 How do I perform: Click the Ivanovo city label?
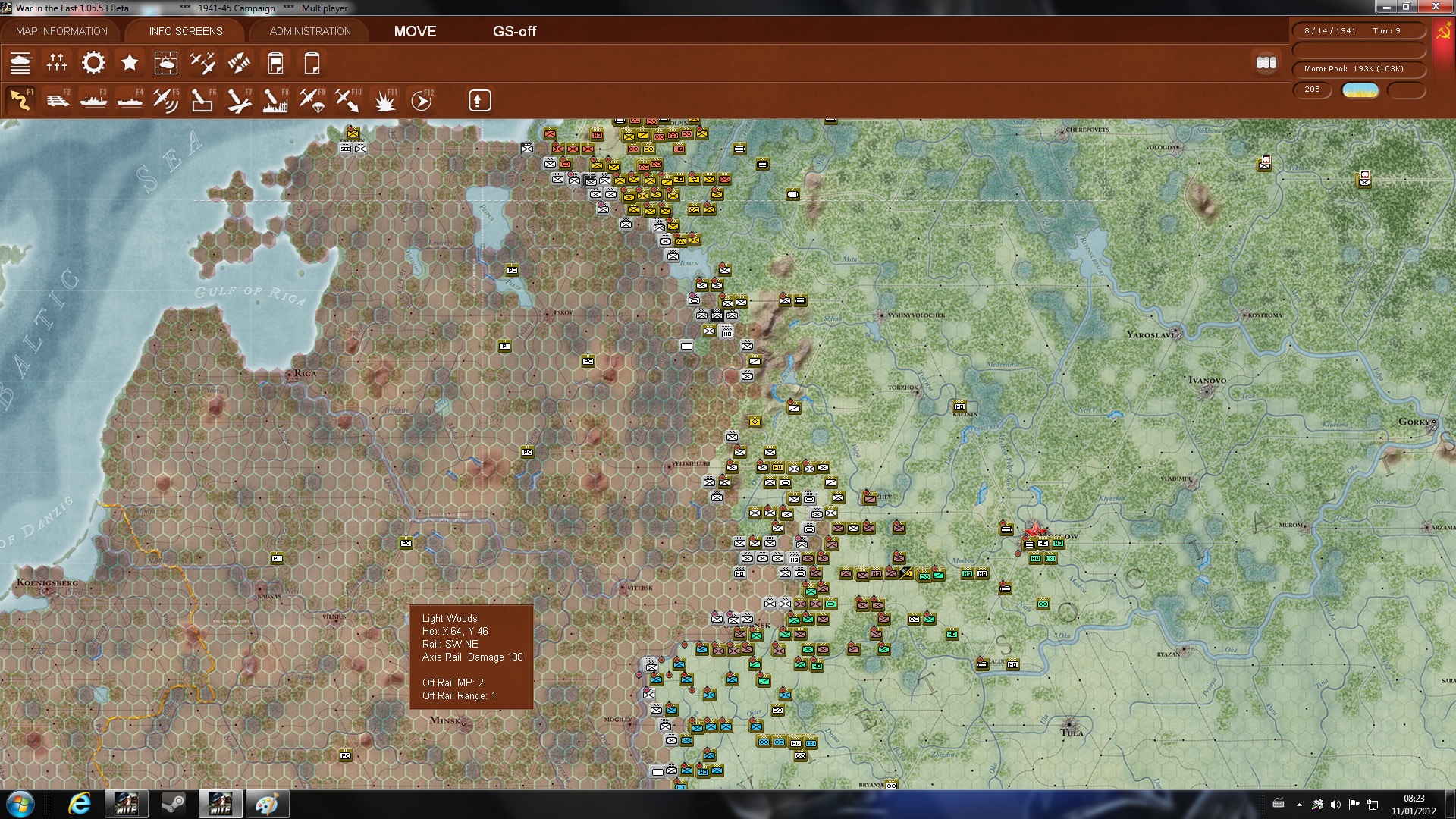coord(1207,380)
